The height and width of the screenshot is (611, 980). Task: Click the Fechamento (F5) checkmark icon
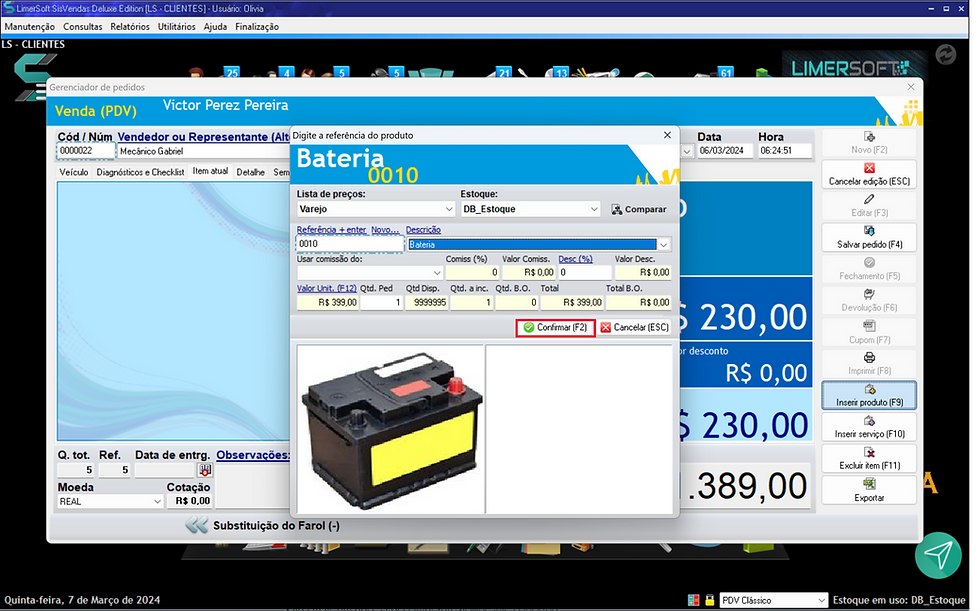(869, 263)
